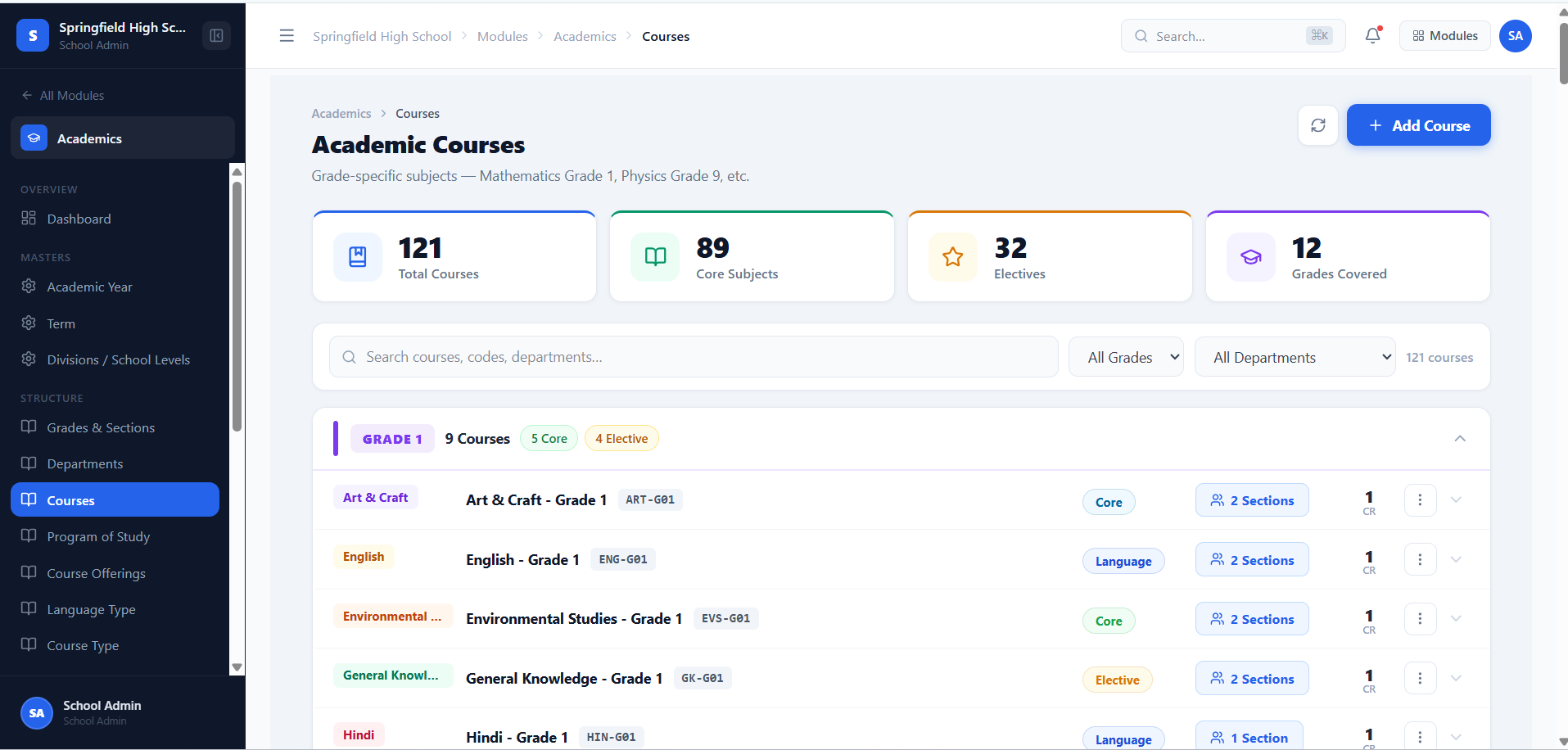The width and height of the screenshot is (1568, 750).
Task: Open Course Type in sidebar
Action: click(x=115, y=645)
